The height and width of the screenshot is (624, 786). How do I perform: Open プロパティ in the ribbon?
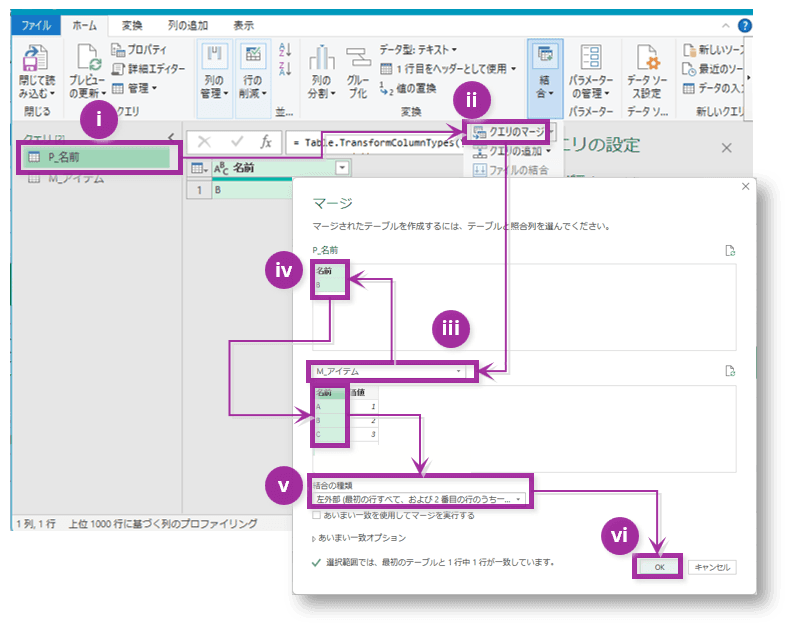point(139,49)
